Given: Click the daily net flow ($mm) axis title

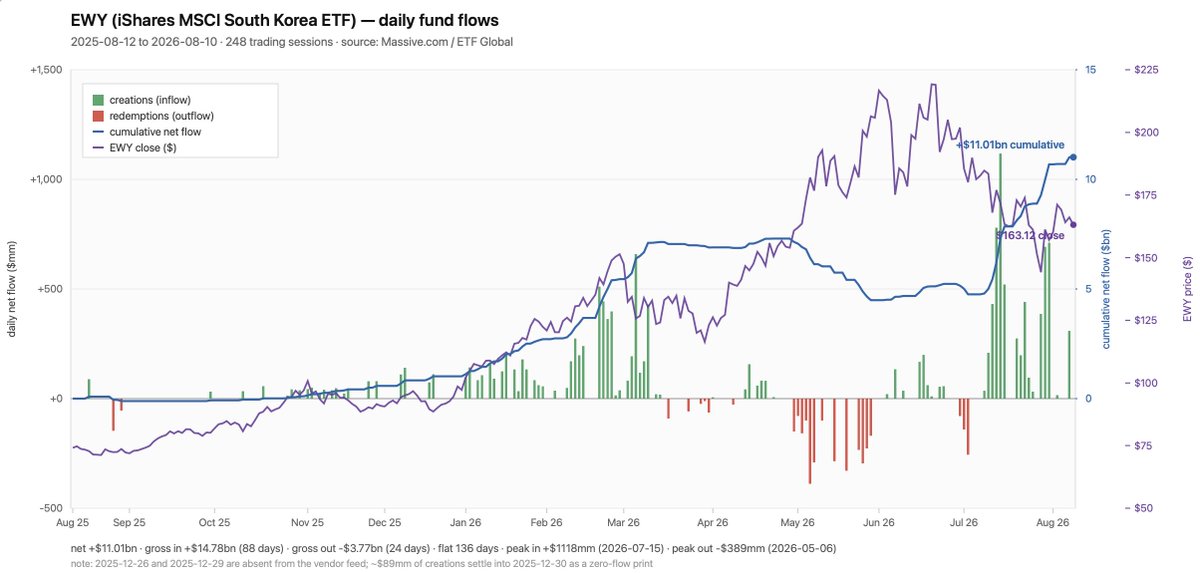Looking at the screenshot, I should [13, 289].
